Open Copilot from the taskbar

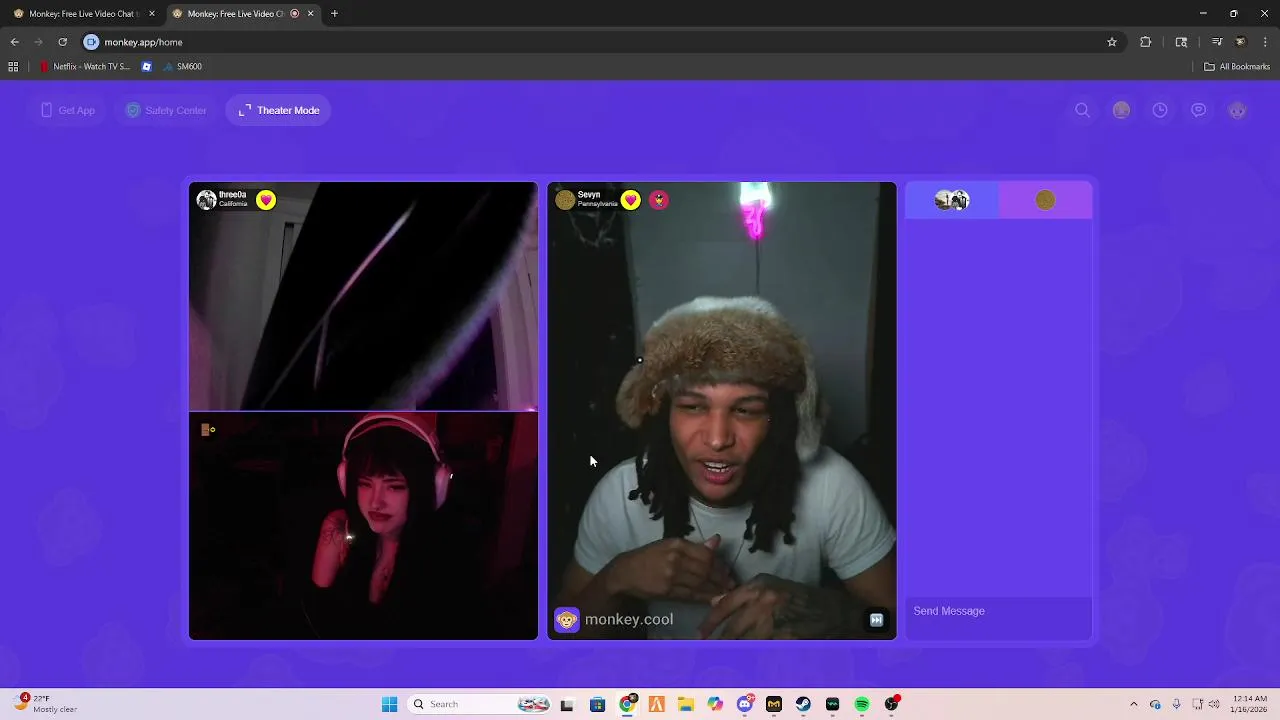[x=715, y=704]
